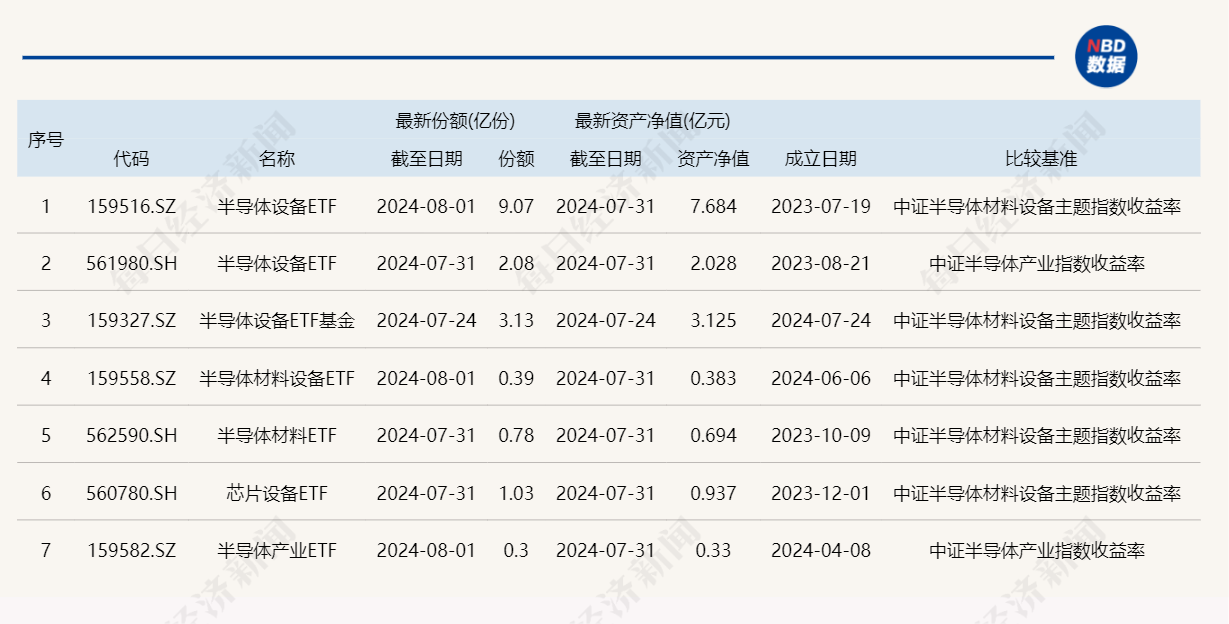
Task: Select code 159327.SZ
Action: point(131,320)
